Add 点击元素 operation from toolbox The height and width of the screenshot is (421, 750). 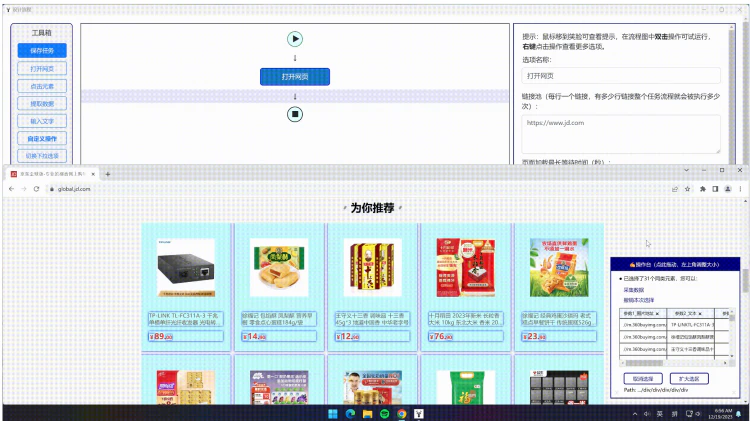(x=42, y=86)
